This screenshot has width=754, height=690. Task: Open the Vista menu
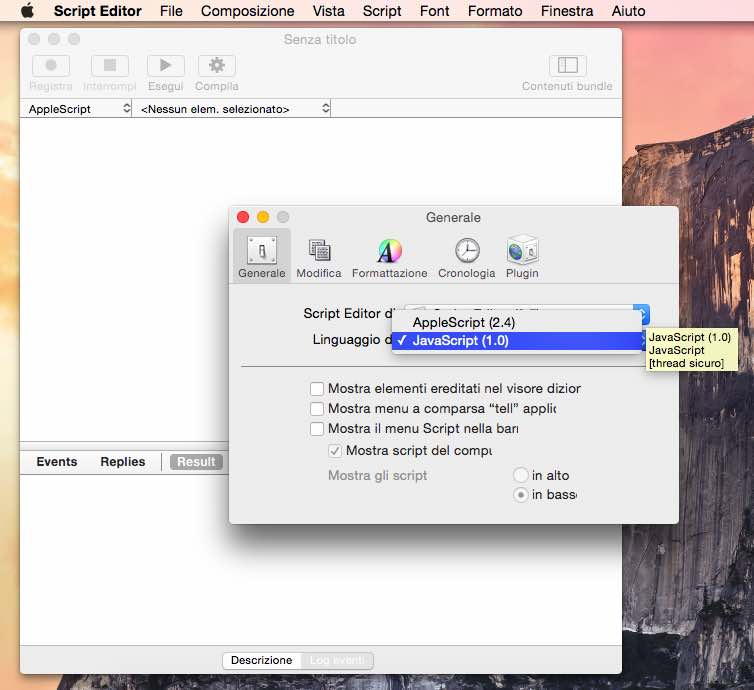(x=328, y=11)
